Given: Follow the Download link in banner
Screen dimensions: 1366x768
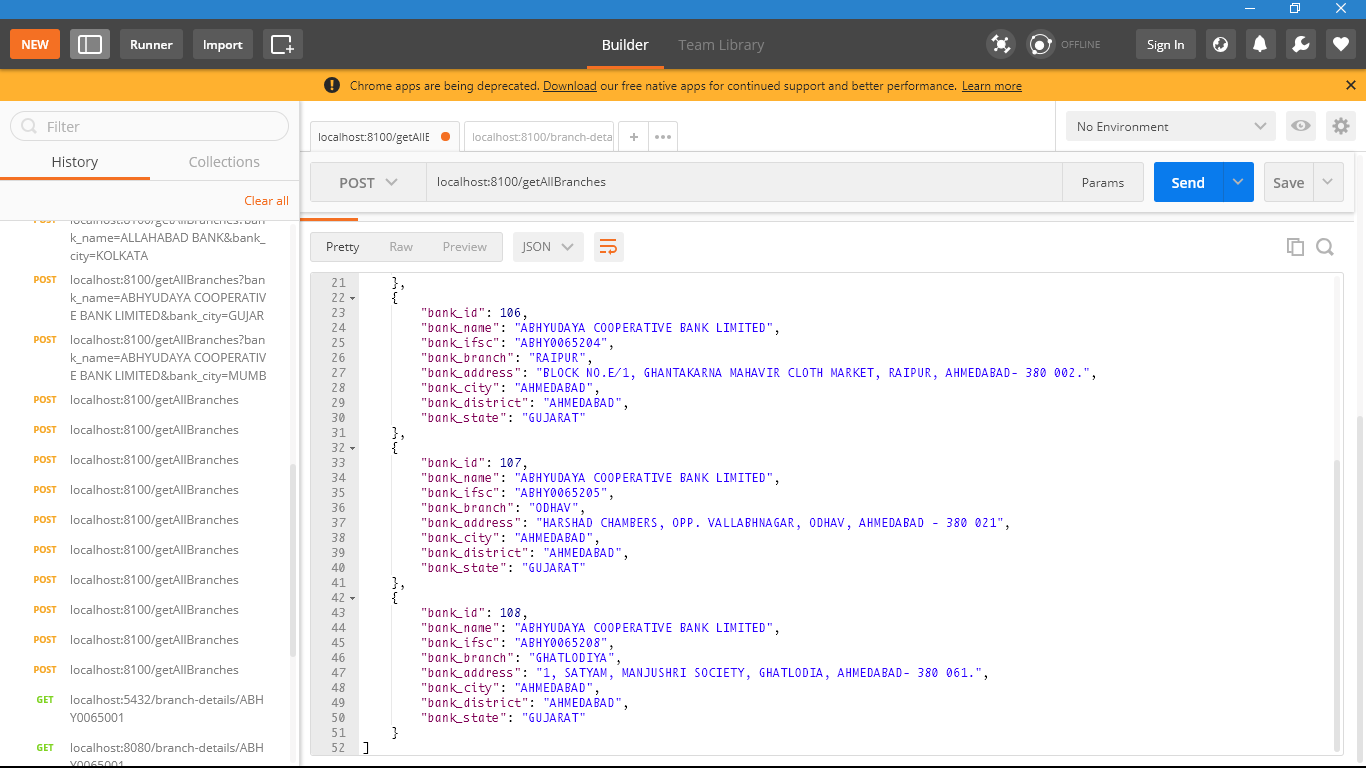Looking at the screenshot, I should point(570,86).
